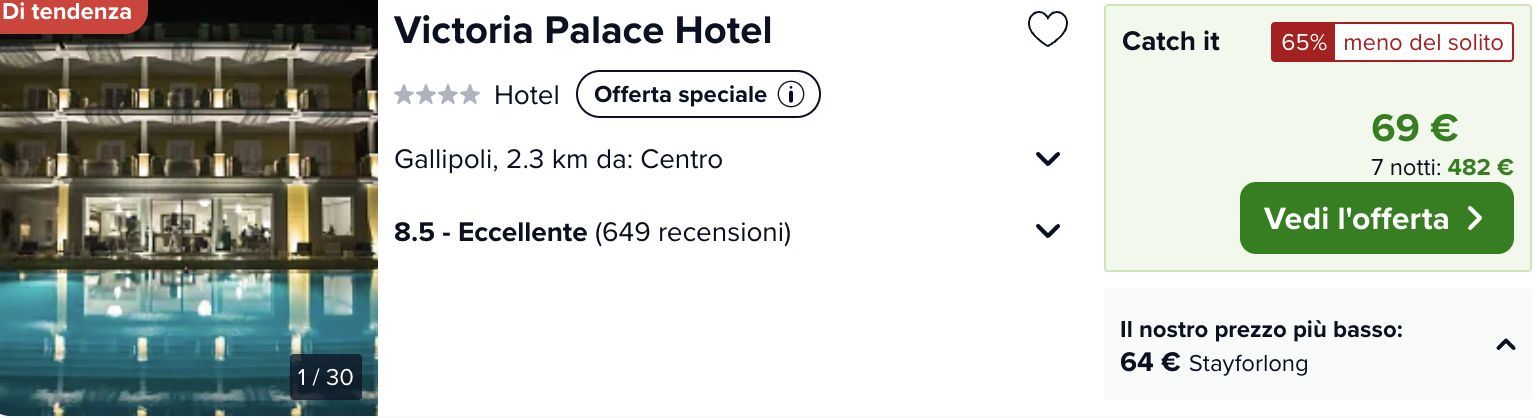This screenshot has height=418, width=1538.
Task: Select the 64 € Stayforlong price
Action: pos(1214,362)
